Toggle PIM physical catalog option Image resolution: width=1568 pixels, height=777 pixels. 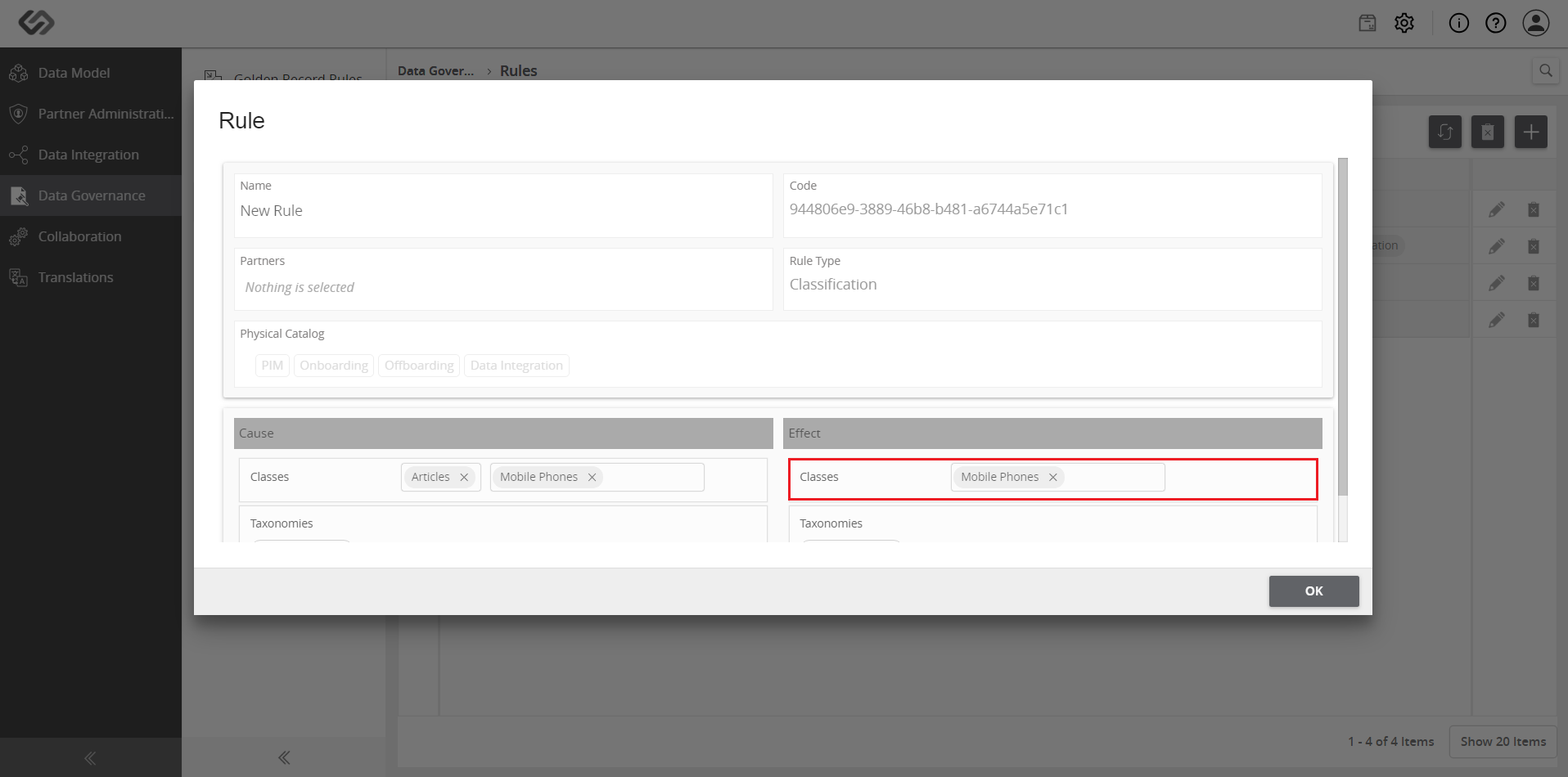(273, 366)
